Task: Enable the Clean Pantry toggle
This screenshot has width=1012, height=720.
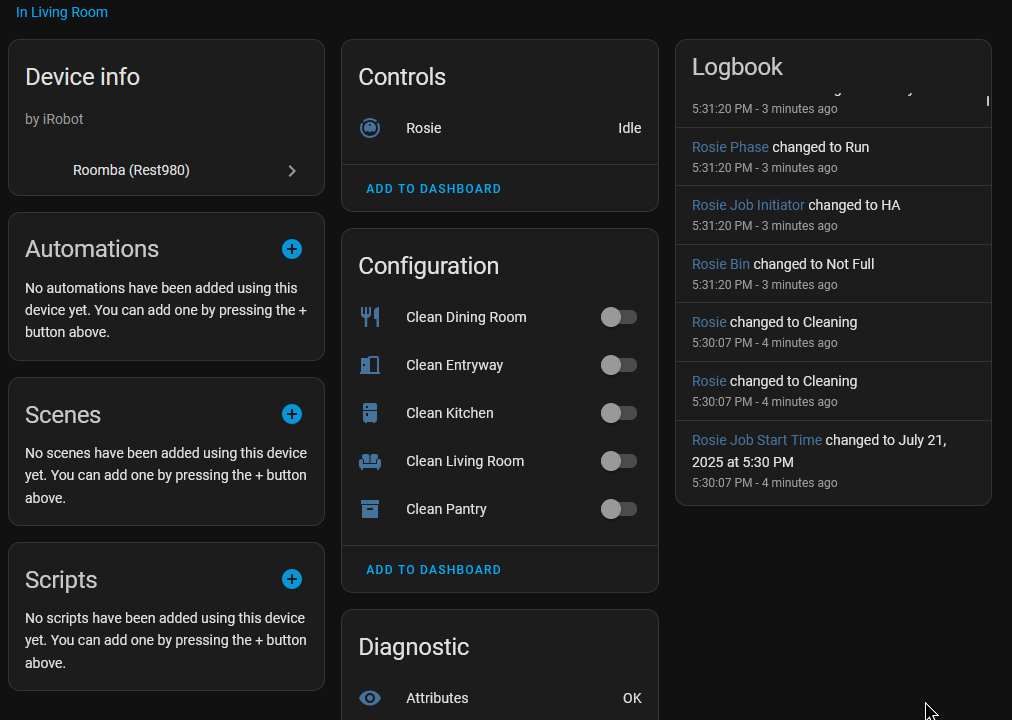Action: (x=618, y=509)
